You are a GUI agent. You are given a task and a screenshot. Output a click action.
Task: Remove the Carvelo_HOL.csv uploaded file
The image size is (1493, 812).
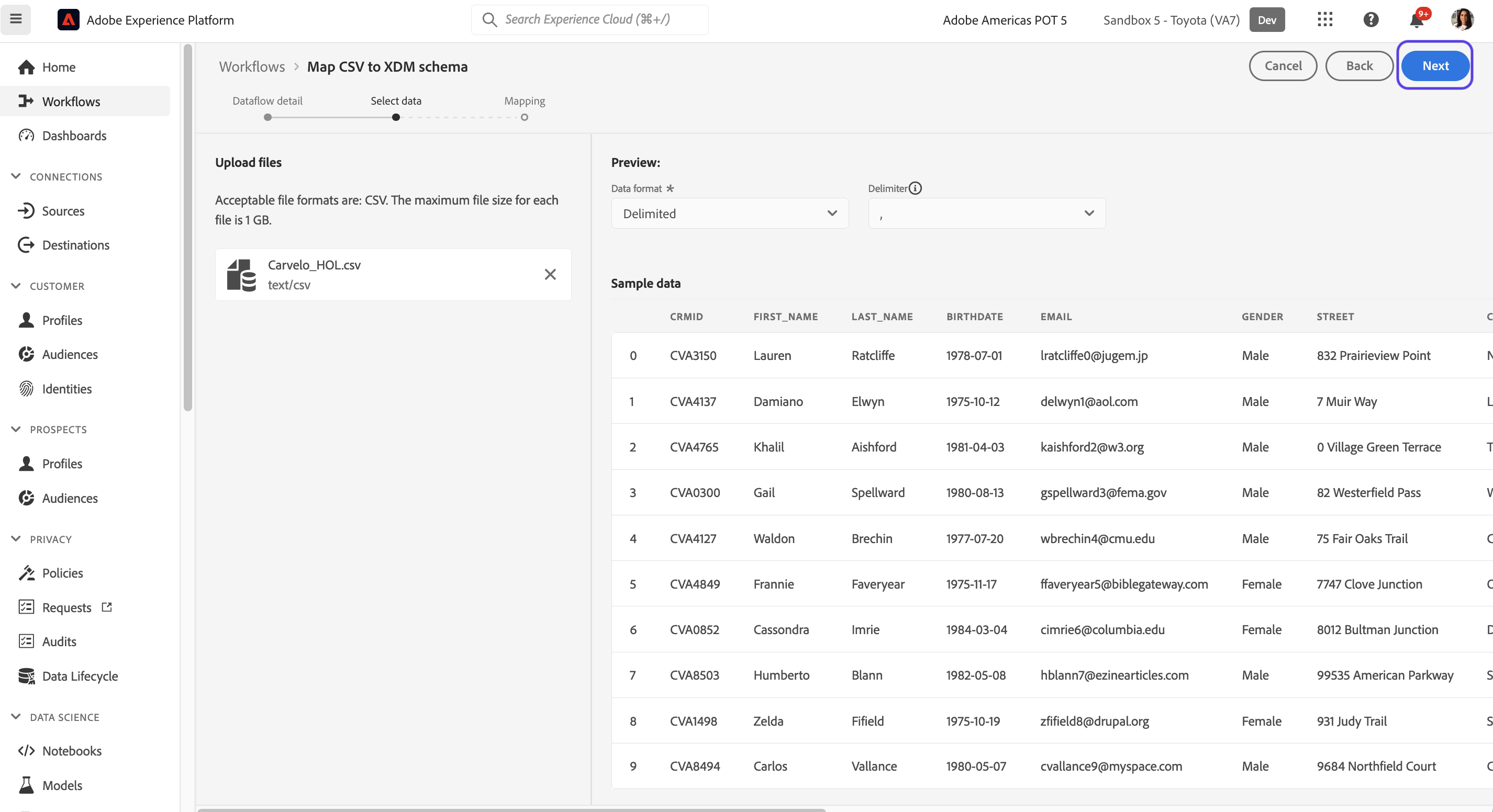click(550, 275)
